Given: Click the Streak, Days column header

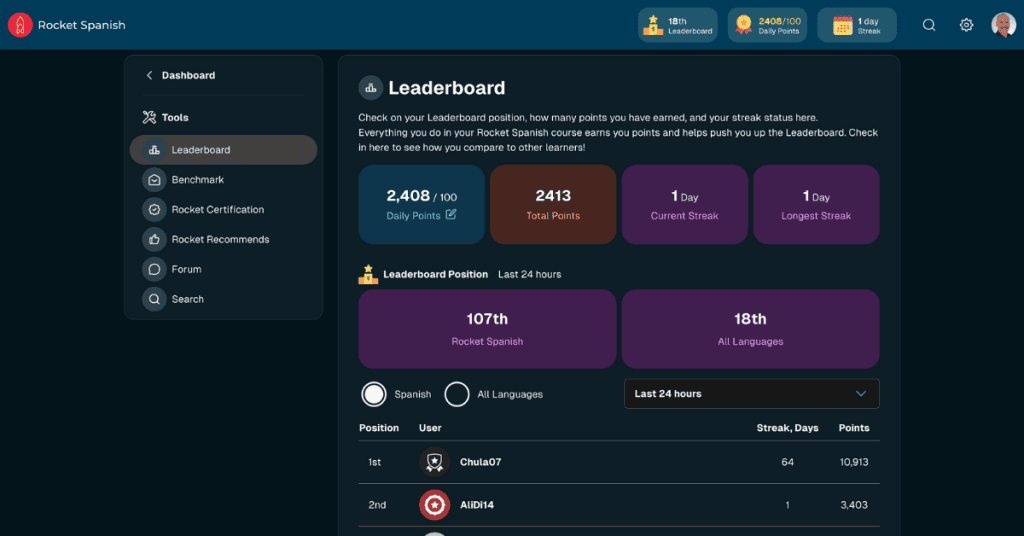Looking at the screenshot, I should tap(787, 428).
